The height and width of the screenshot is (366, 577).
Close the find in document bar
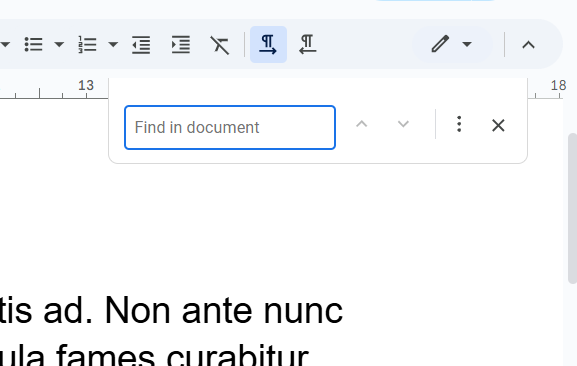pyautogui.click(x=498, y=125)
